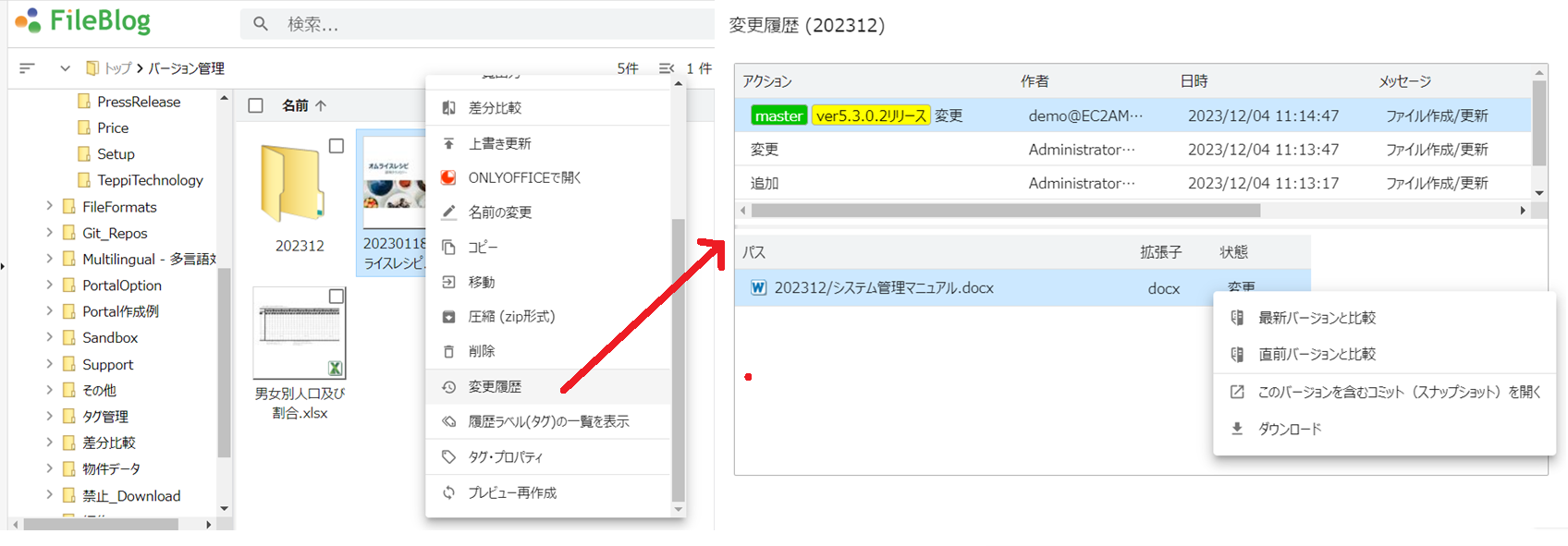
Task: Click the プレビュー再作成 refresh icon
Action: click(x=448, y=492)
